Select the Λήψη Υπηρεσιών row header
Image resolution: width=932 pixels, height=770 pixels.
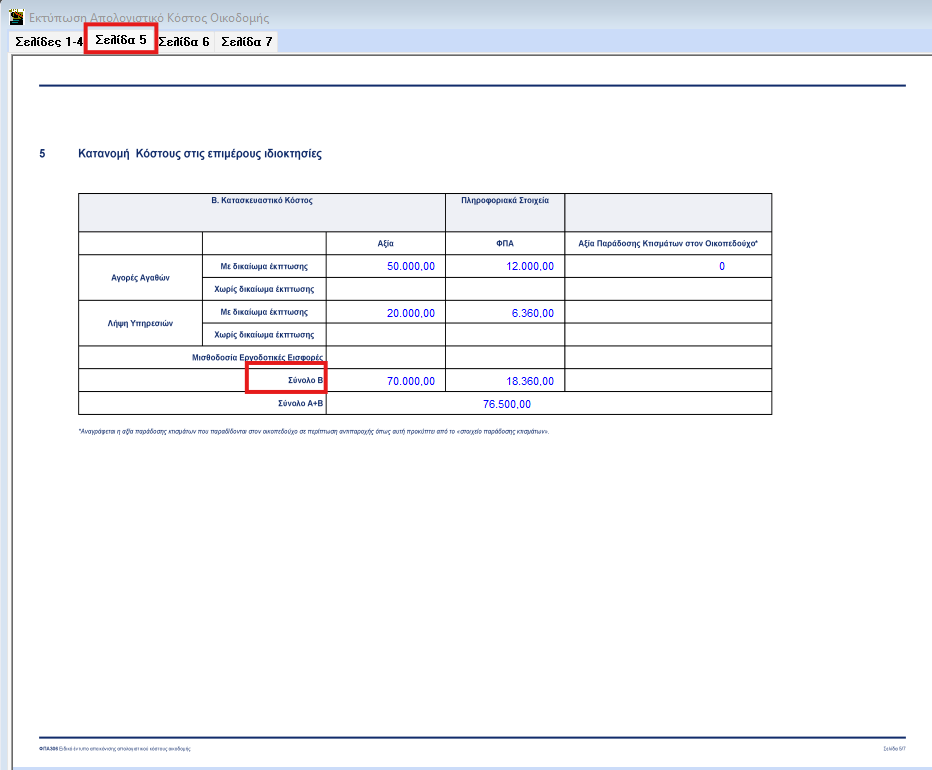[140, 324]
